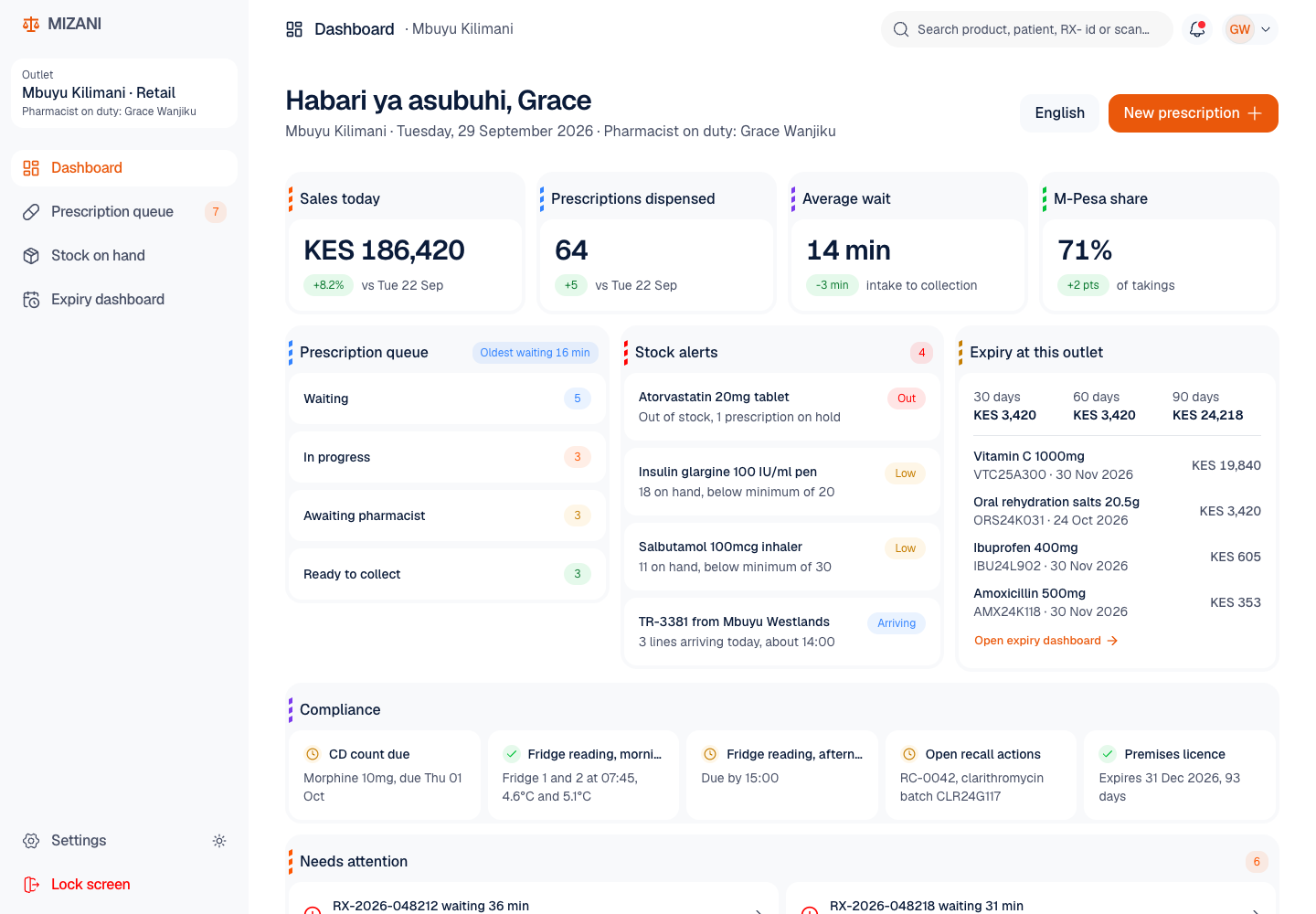Image resolution: width=1316 pixels, height=914 pixels.
Task: Open notifications bell icon
Action: point(1197,29)
